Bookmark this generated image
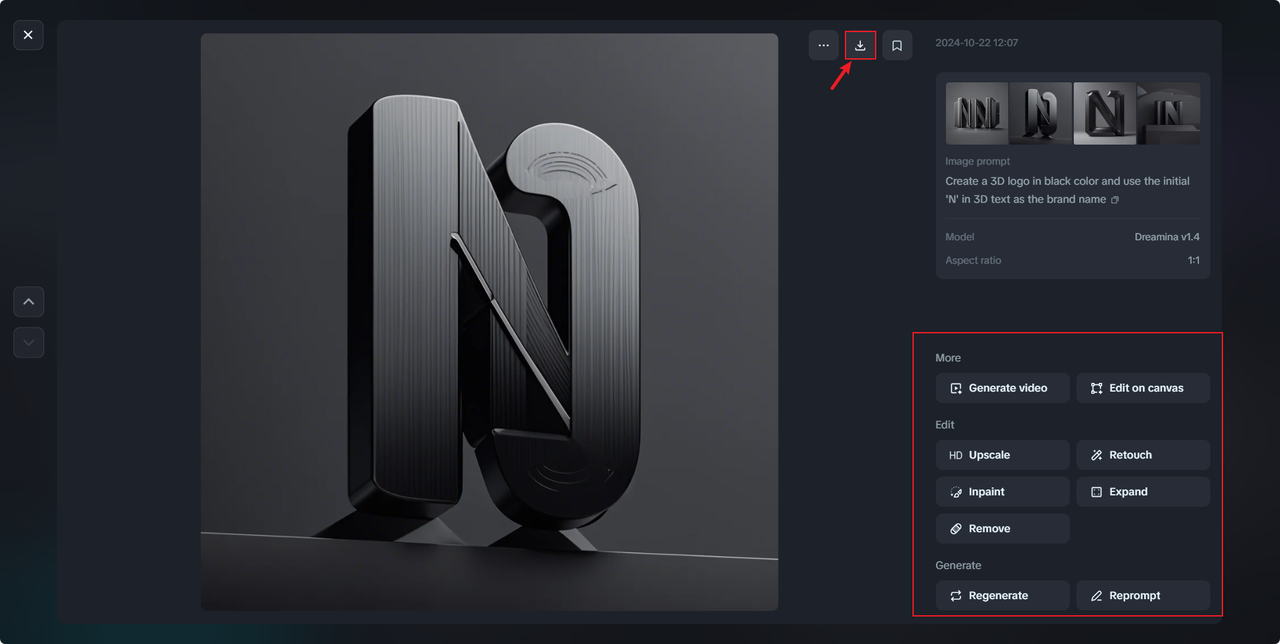The image size is (1280, 644). click(897, 45)
